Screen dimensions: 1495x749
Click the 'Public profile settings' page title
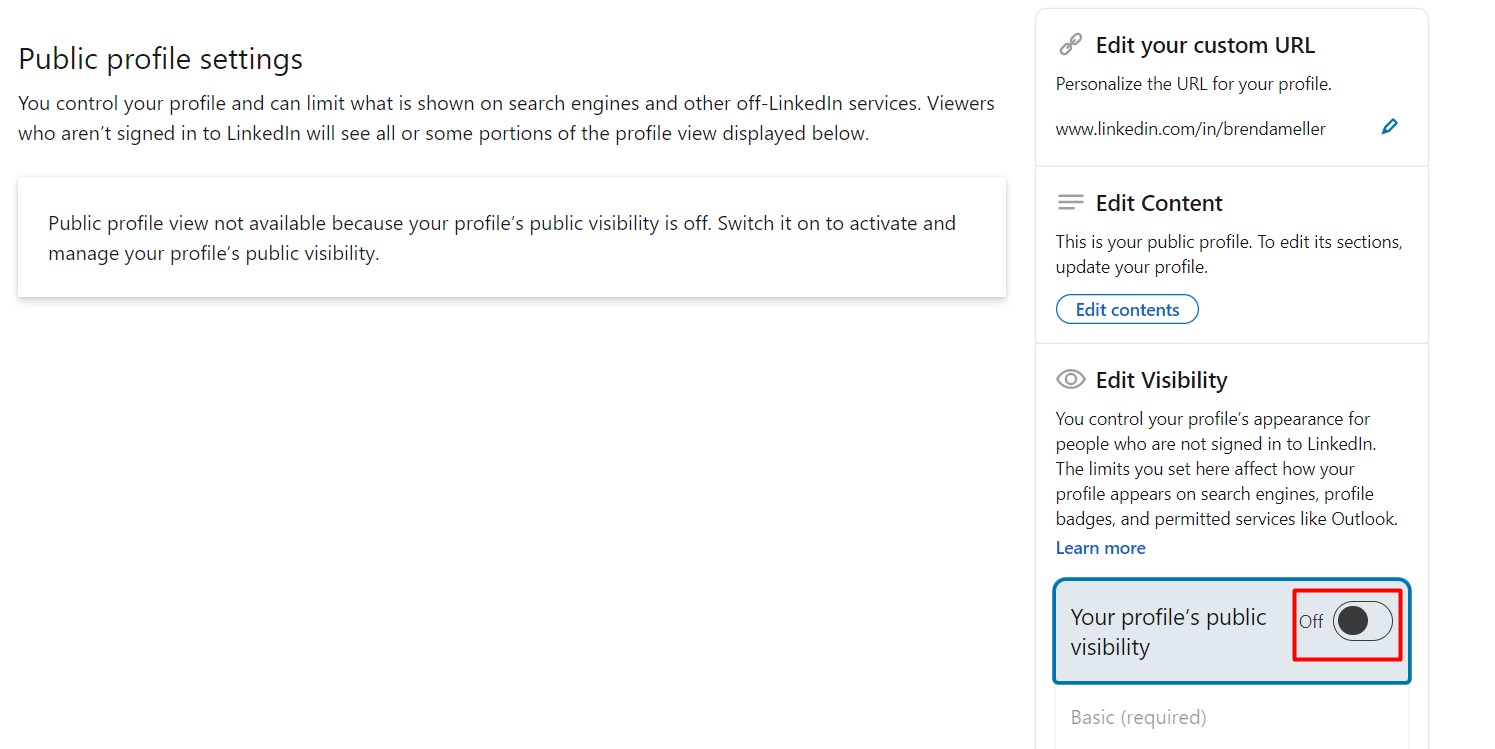pyautogui.click(x=160, y=59)
